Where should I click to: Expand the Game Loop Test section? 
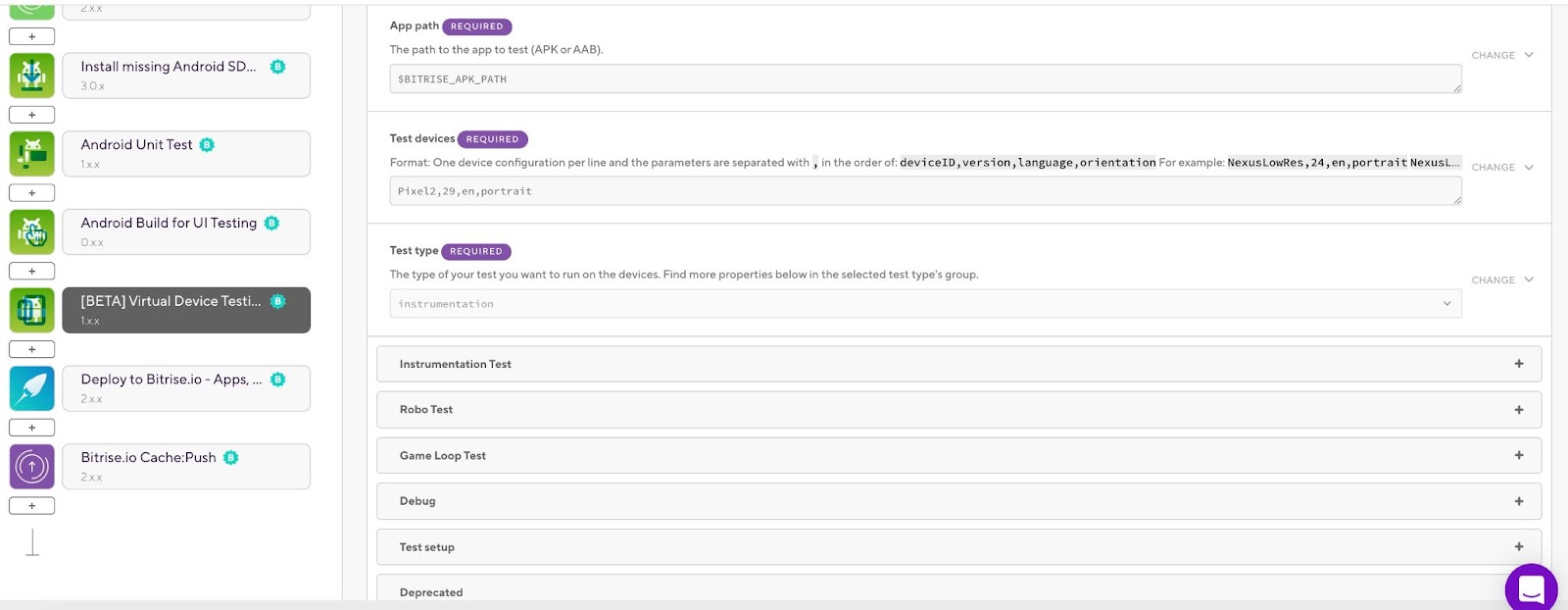(x=958, y=456)
